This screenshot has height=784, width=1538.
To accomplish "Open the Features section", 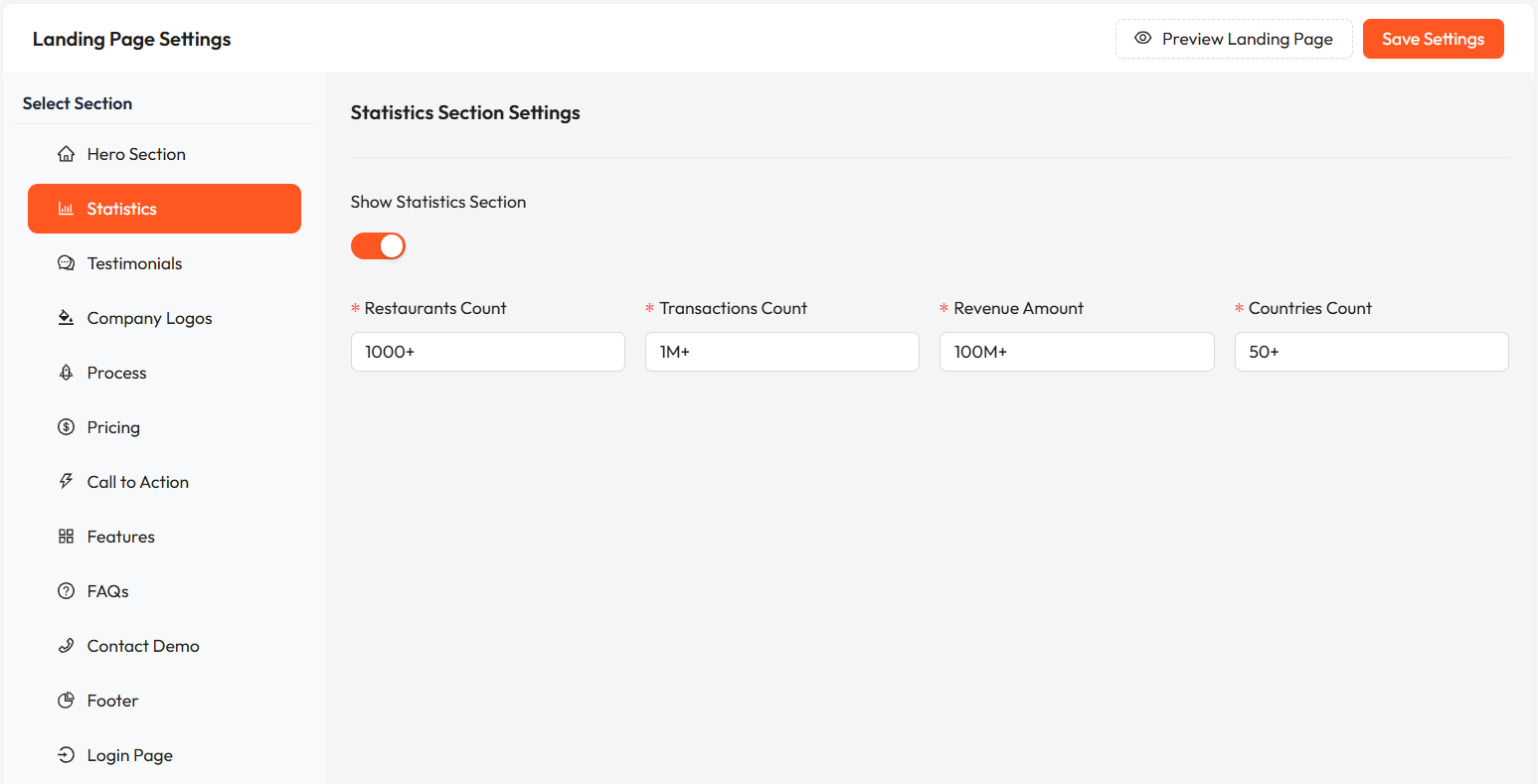I will coord(164,537).
